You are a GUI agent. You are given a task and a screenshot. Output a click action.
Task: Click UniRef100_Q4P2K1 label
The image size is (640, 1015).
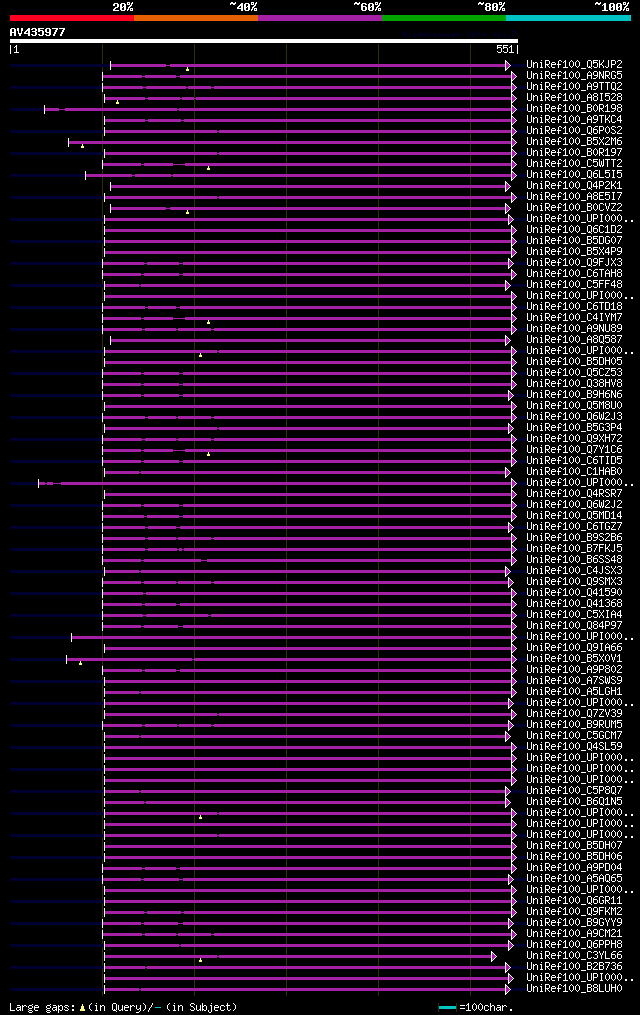(x=574, y=186)
